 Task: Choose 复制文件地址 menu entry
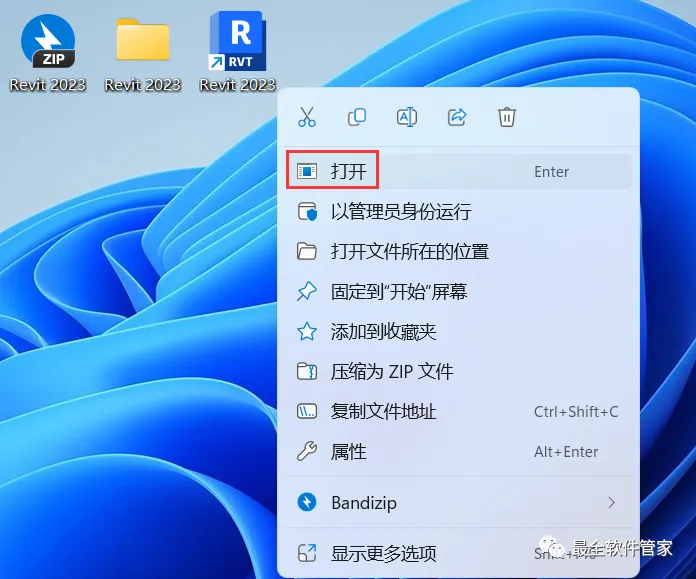point(459,412)
